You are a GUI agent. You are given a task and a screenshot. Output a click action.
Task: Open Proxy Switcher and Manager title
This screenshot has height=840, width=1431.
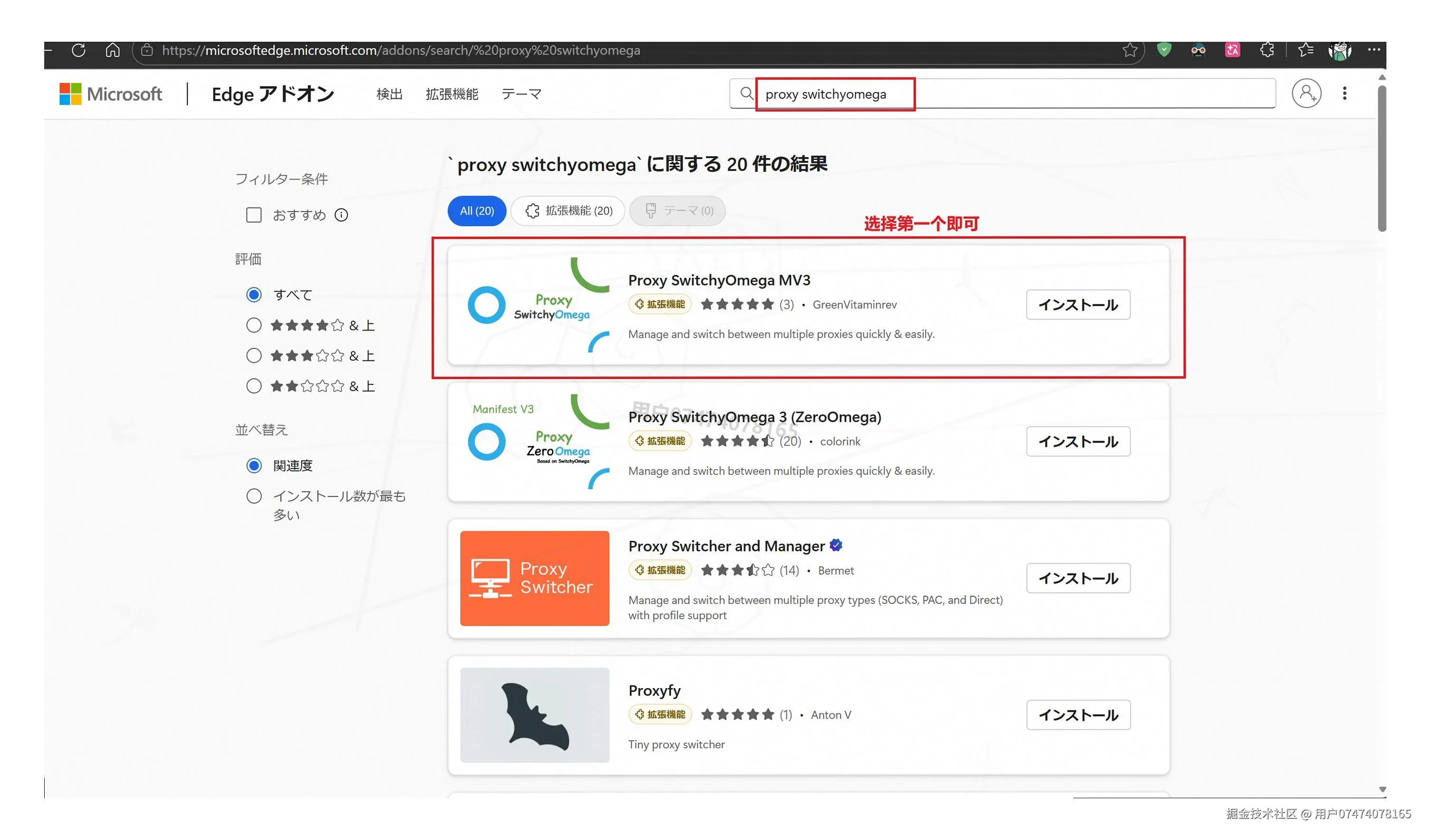(x=726, y=546)
